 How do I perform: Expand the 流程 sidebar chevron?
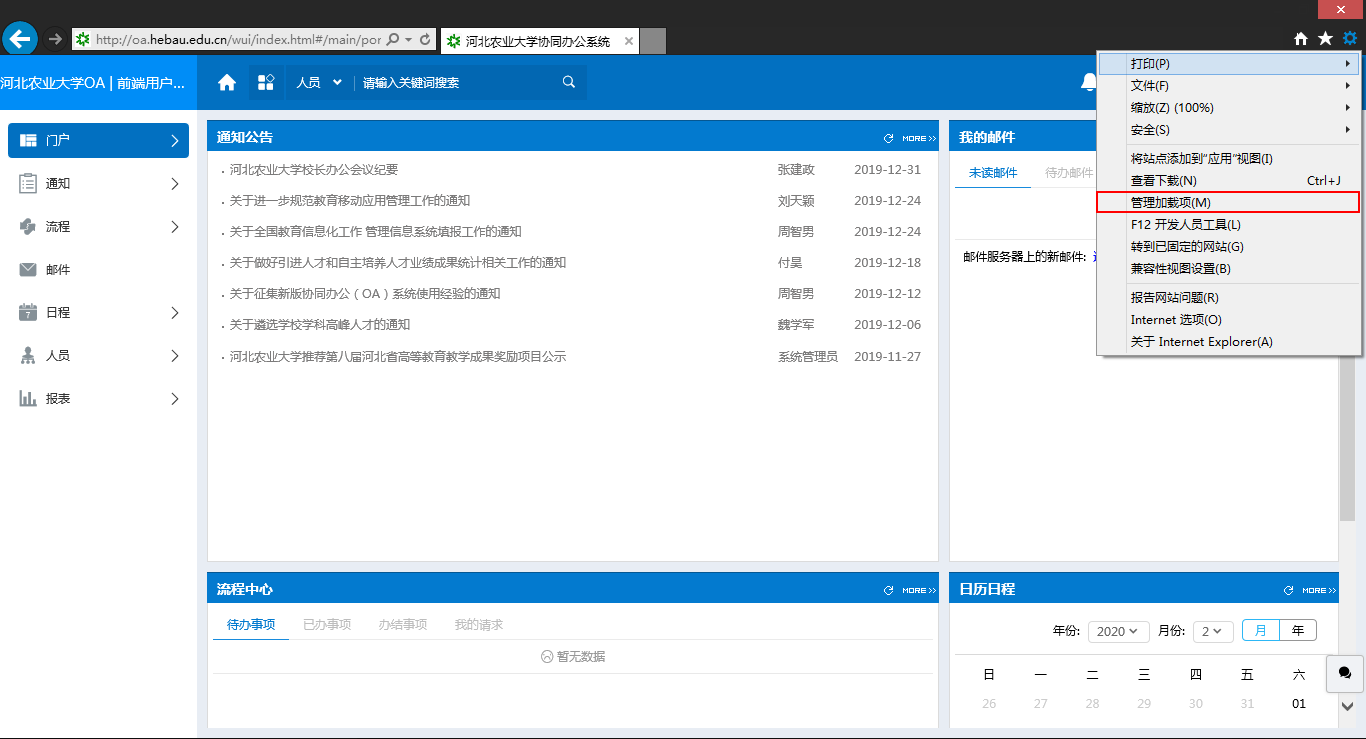pos(175,227)
